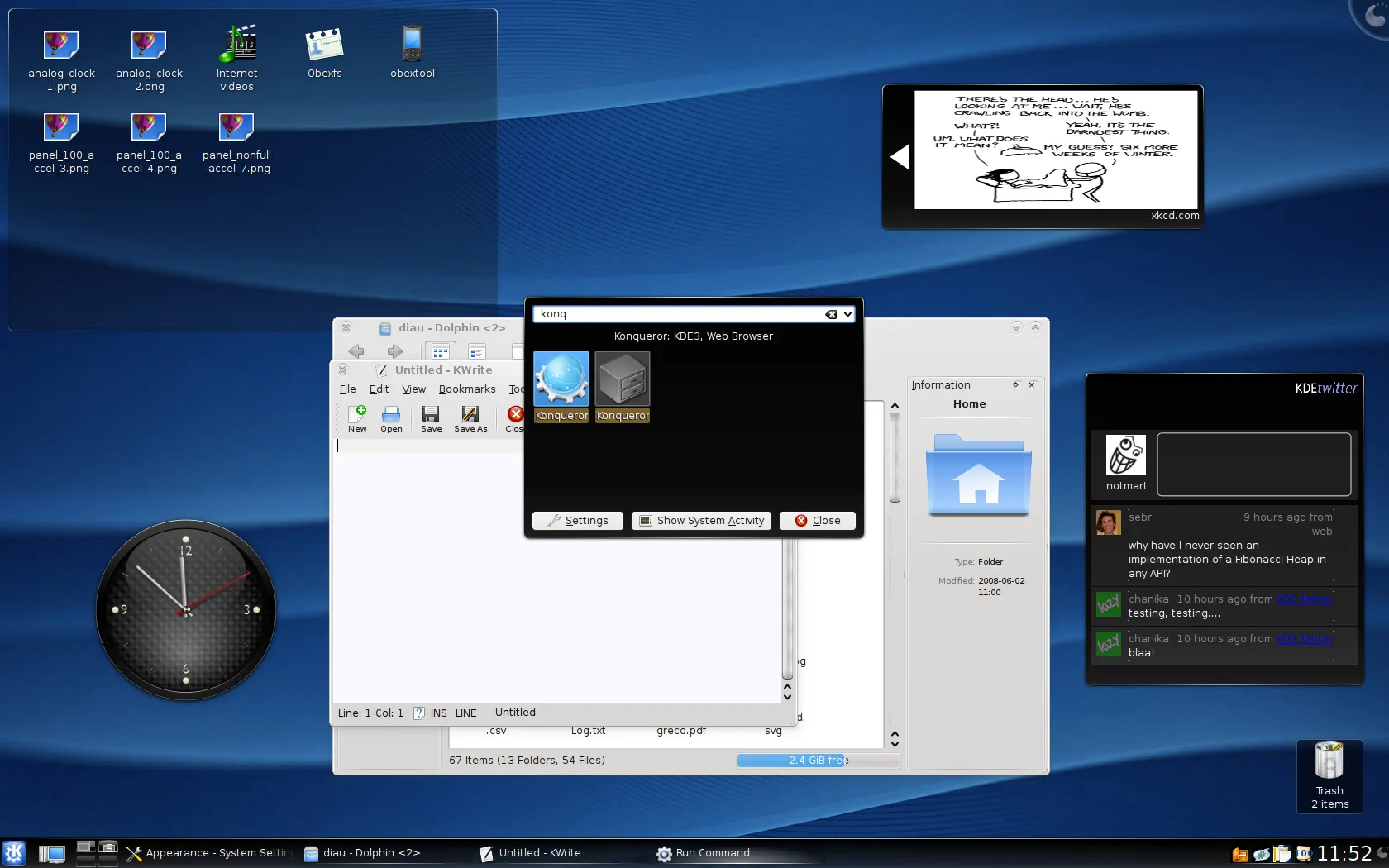Switch Dolphin to Icons view mode
This screenshot has width=1389, height=868.
(441, 351)
